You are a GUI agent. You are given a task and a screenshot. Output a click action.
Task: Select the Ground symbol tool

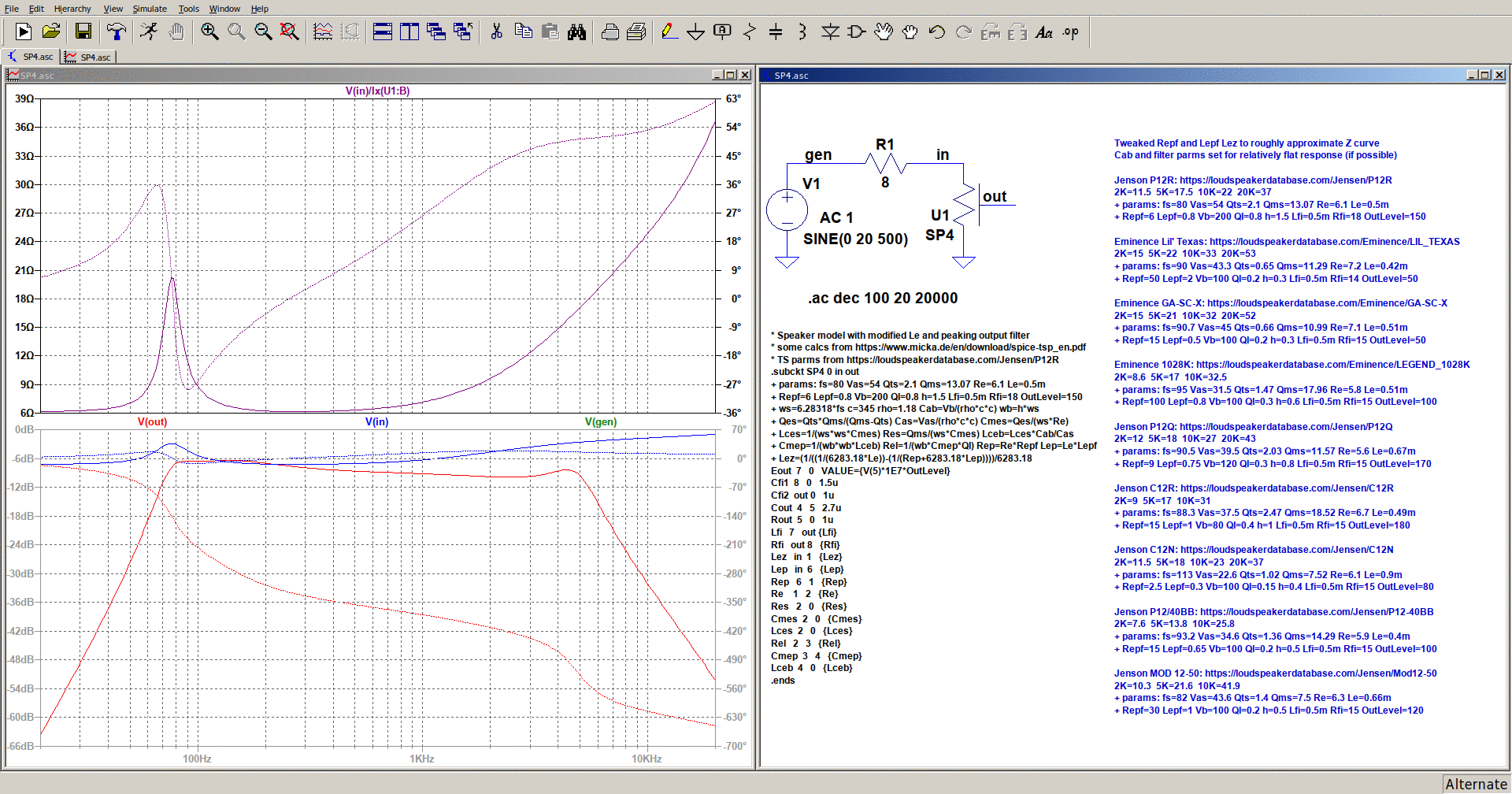pyautogui.click(x=695, y=32)
